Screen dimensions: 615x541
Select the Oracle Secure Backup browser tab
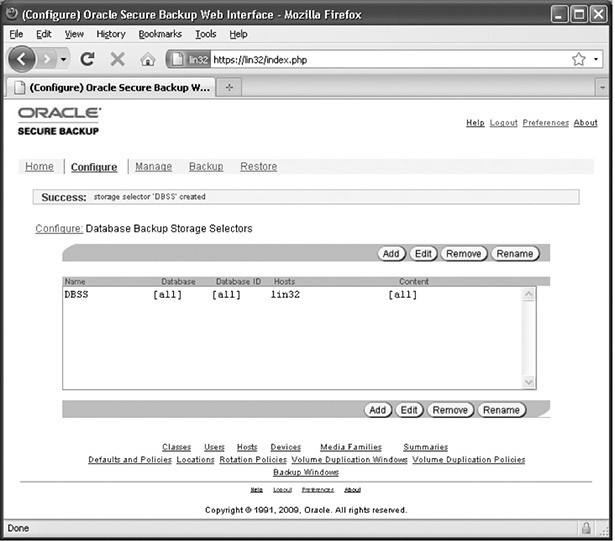111,87
